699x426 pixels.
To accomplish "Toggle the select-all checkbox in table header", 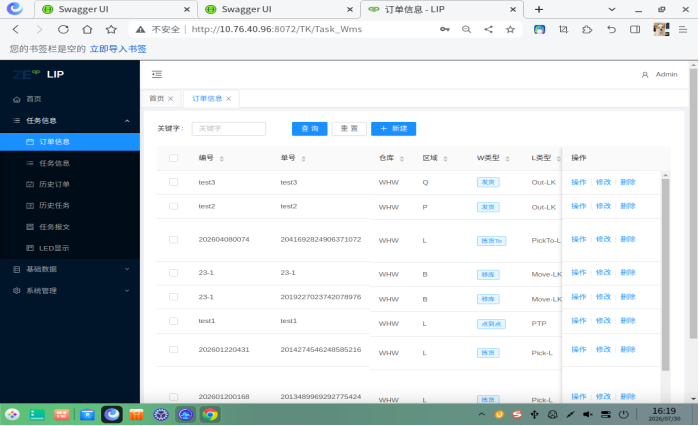I will point(173,158).
